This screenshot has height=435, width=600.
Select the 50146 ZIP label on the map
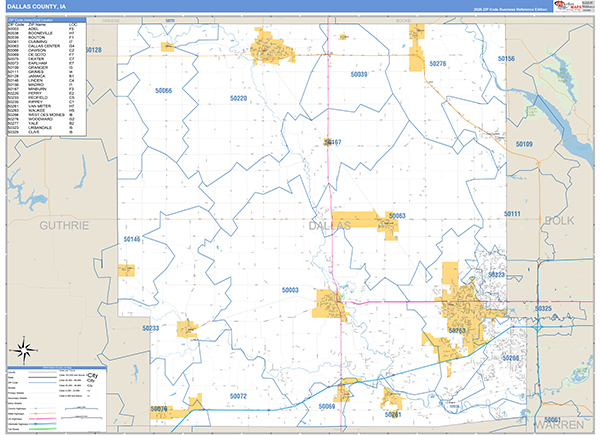point(132,239)
